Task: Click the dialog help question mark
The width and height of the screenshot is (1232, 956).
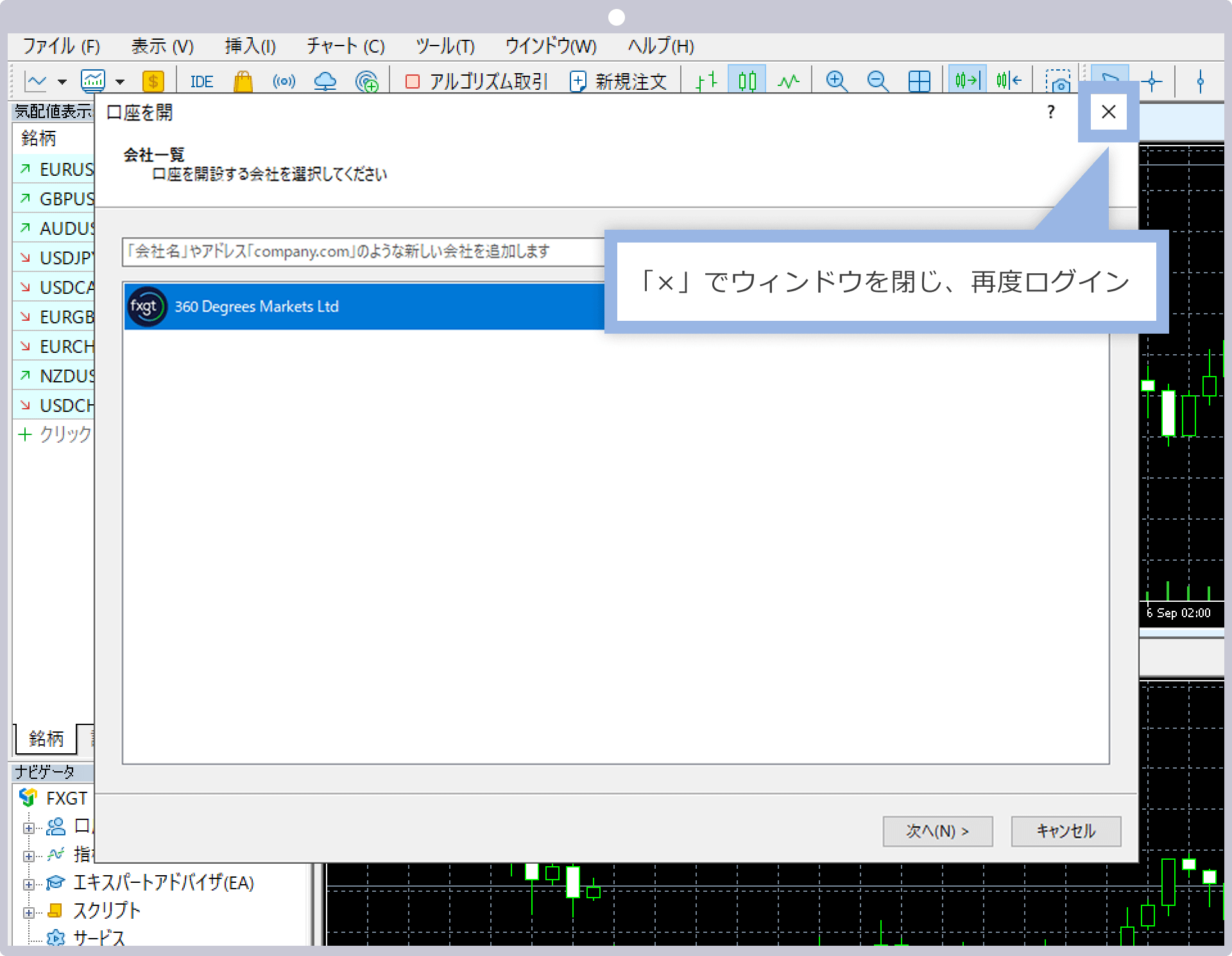Action: click(1050, 112)
